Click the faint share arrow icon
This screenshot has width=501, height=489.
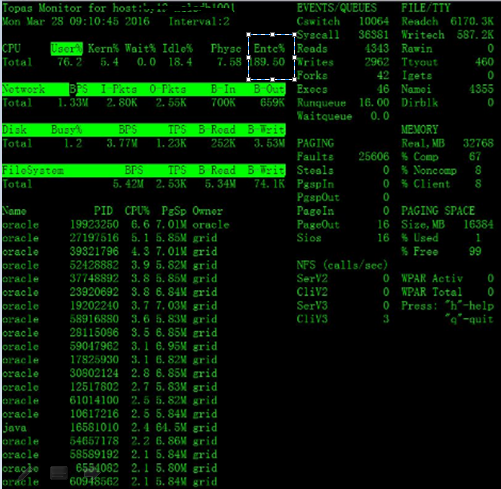(x=92, y=473)
